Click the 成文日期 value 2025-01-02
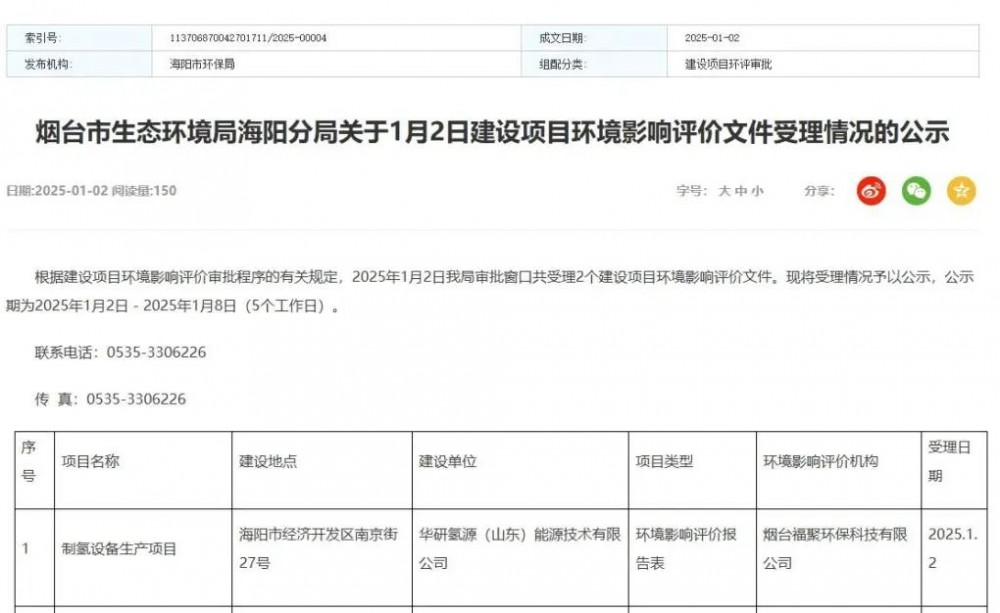 click(712, 38)
